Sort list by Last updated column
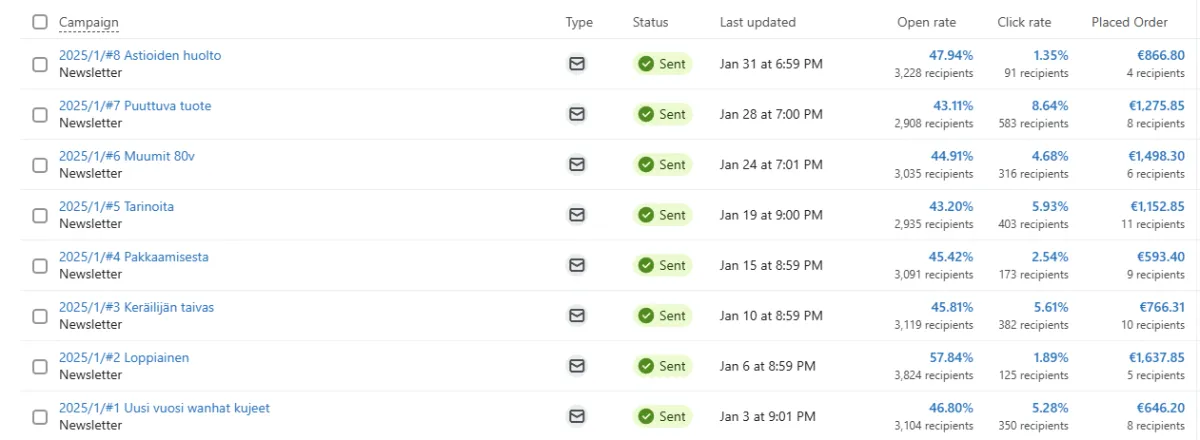This screenshot has width=1200, height=440. pos(758,22)
